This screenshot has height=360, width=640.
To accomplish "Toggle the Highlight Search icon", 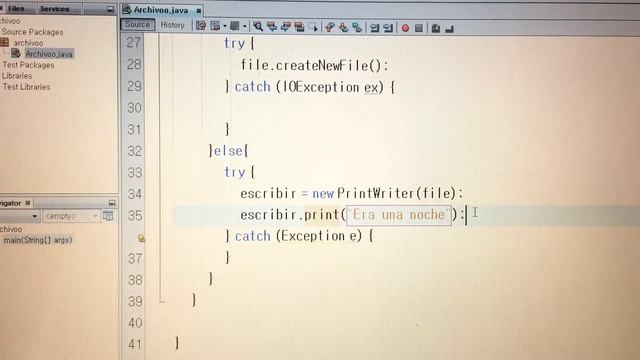I will click(299, 27).
